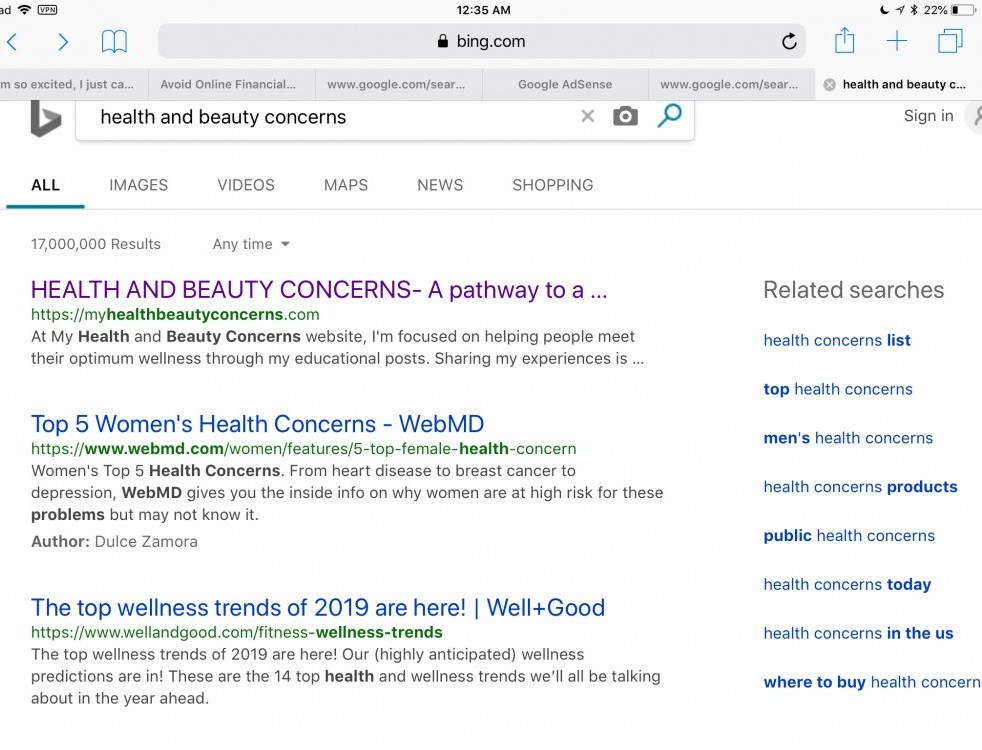Open the Any time filter dropdown
982x750 pixels.
point(251,244)
